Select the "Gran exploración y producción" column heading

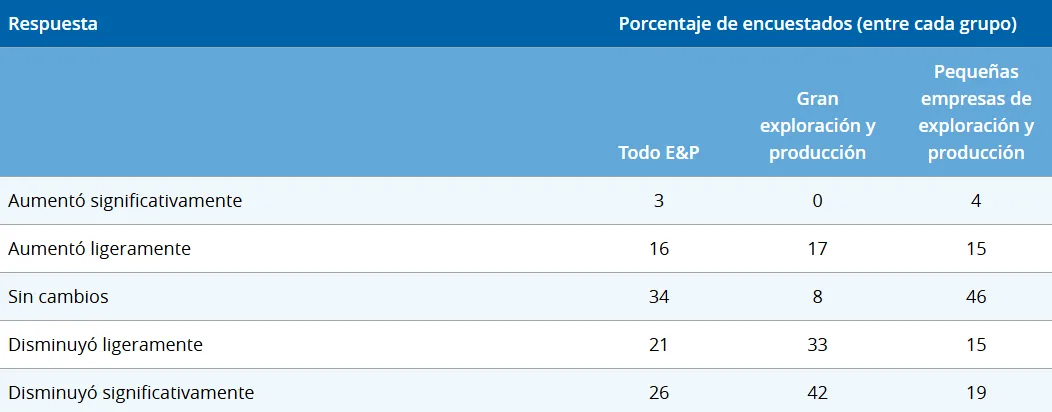tap(817, 126)
